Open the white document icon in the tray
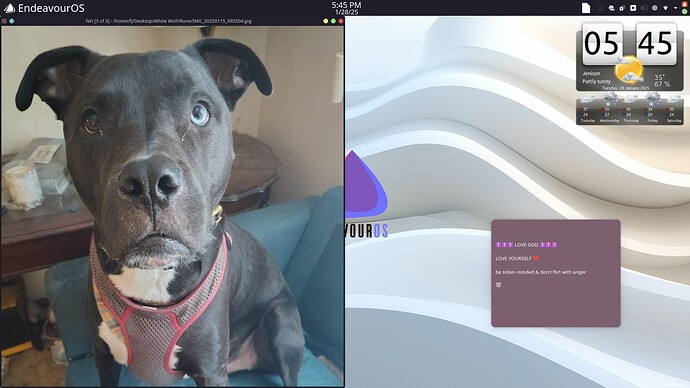690x388 pixels. pyautogui.click(x=586, y=8)
